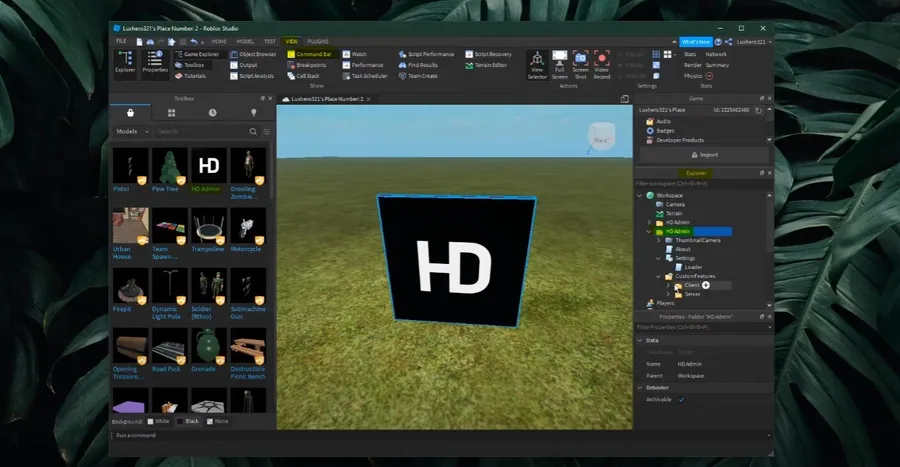Click the What's New button
This screenshot has width=900, height=467.
point(696,42)
